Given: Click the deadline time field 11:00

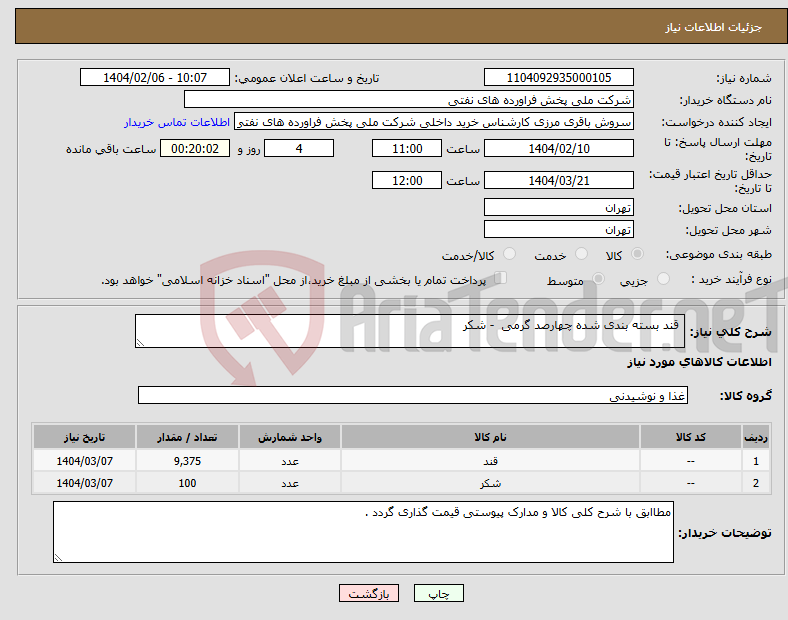Looking at the screenshot, I should (407, 148).
